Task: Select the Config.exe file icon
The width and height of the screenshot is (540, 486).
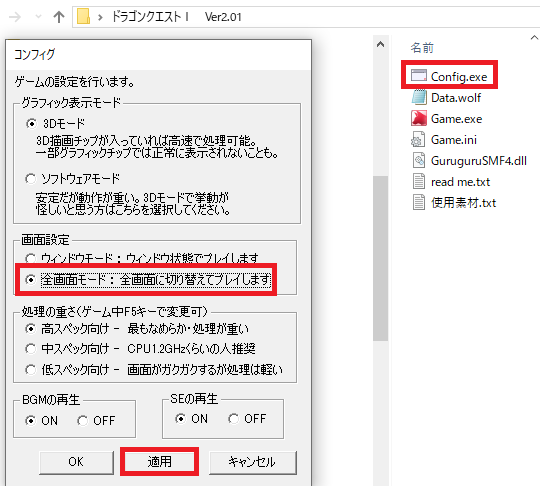Action: click(x=419, y=75)
